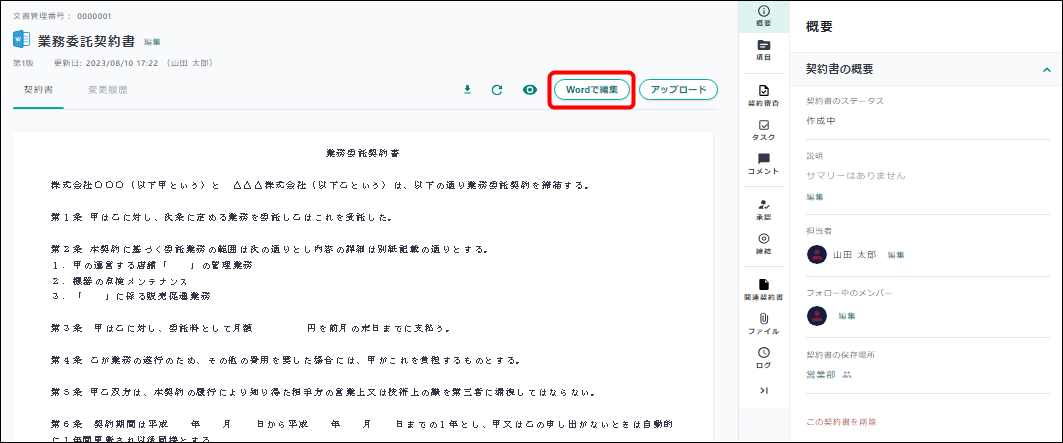Open the 締結 sidebar panel
The image size is (1063, 443).
click(764, 243)
